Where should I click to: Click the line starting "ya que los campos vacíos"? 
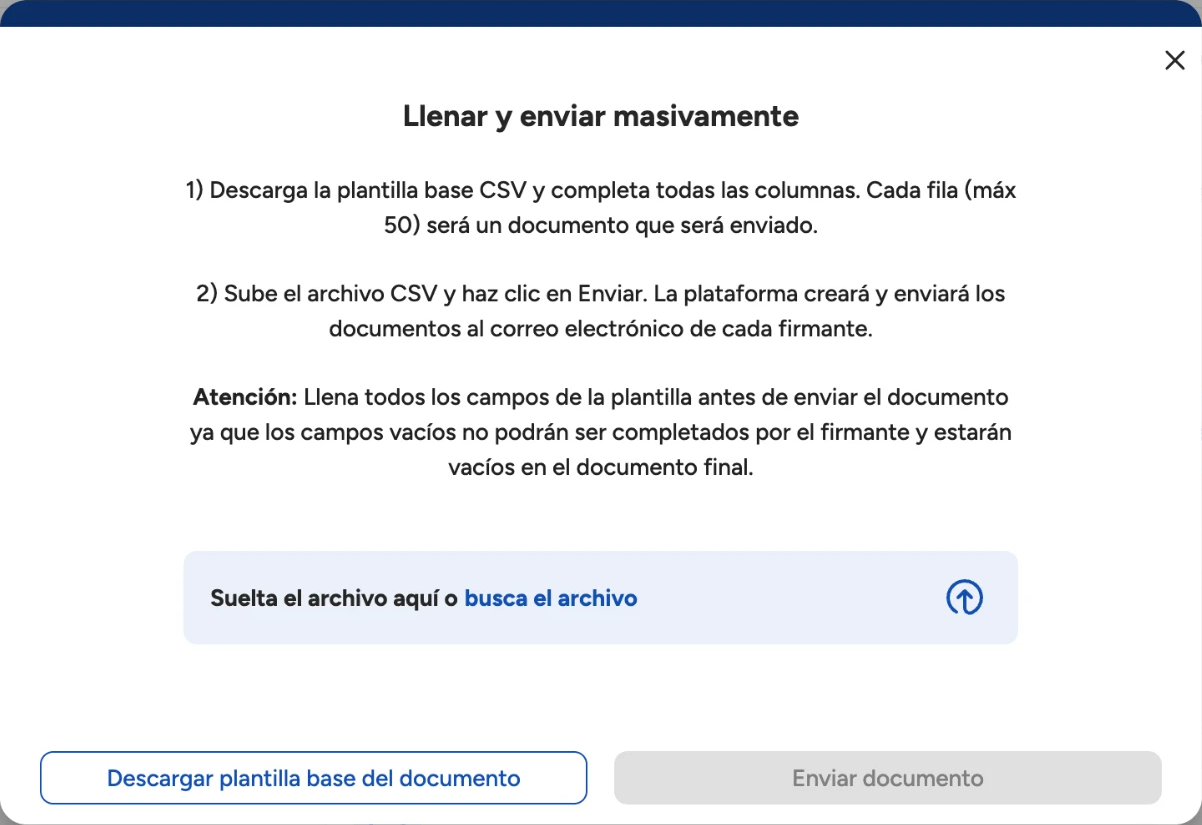tap(601, 432)
